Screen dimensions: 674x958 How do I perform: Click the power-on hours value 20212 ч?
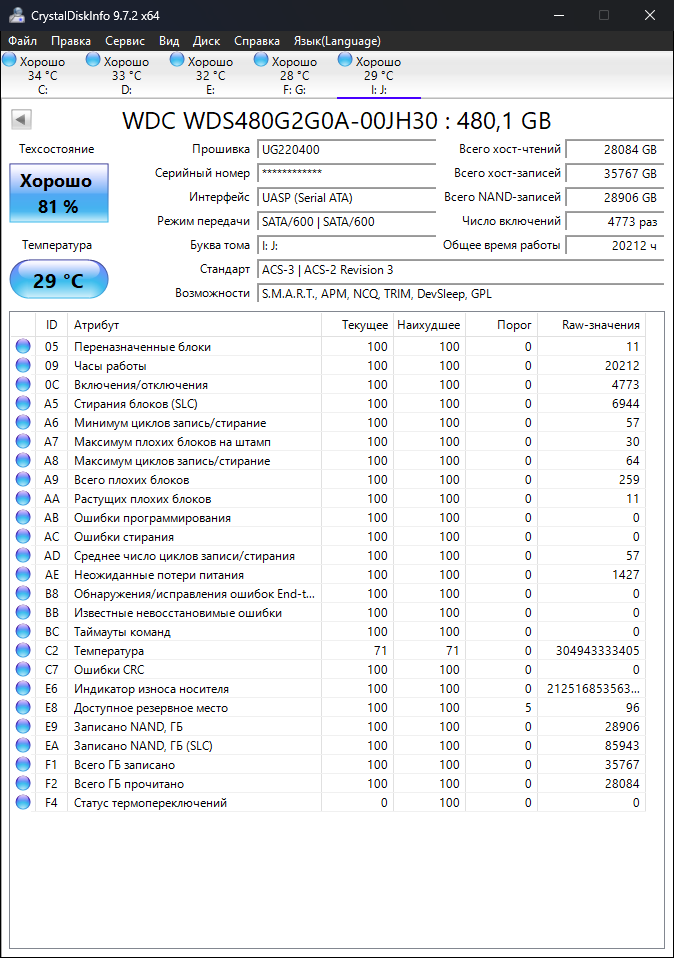coord(615,246)
